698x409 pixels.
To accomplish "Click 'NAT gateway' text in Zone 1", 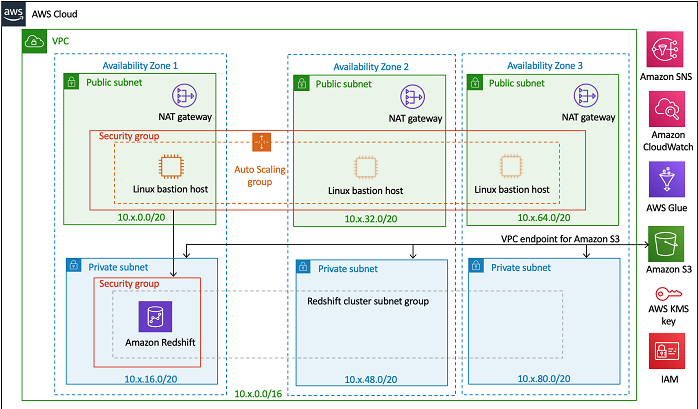I will [185, 117].
